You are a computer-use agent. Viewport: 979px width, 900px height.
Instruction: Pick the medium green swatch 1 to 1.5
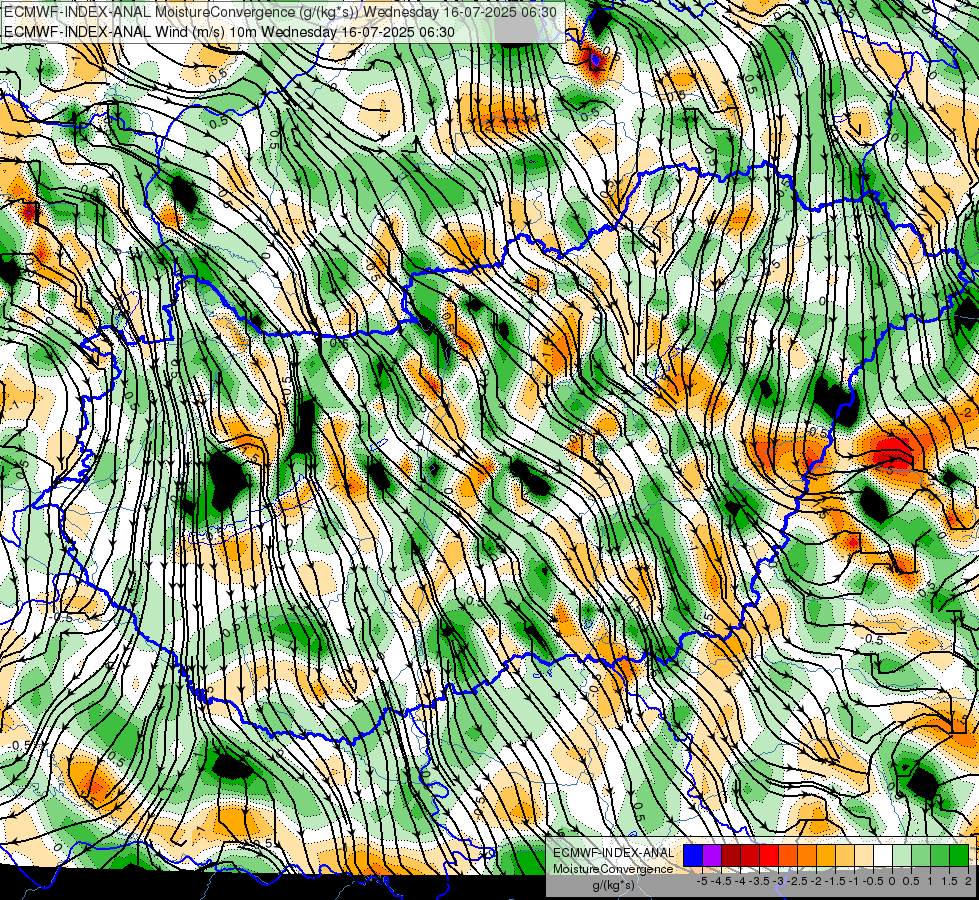tap(940, 855)
